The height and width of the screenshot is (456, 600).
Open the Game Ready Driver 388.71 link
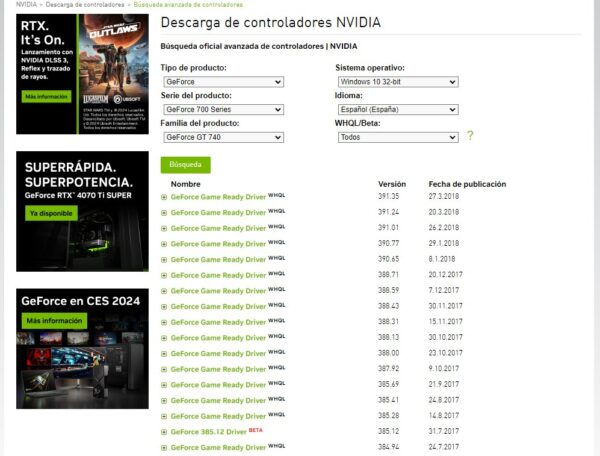point(218,275)
